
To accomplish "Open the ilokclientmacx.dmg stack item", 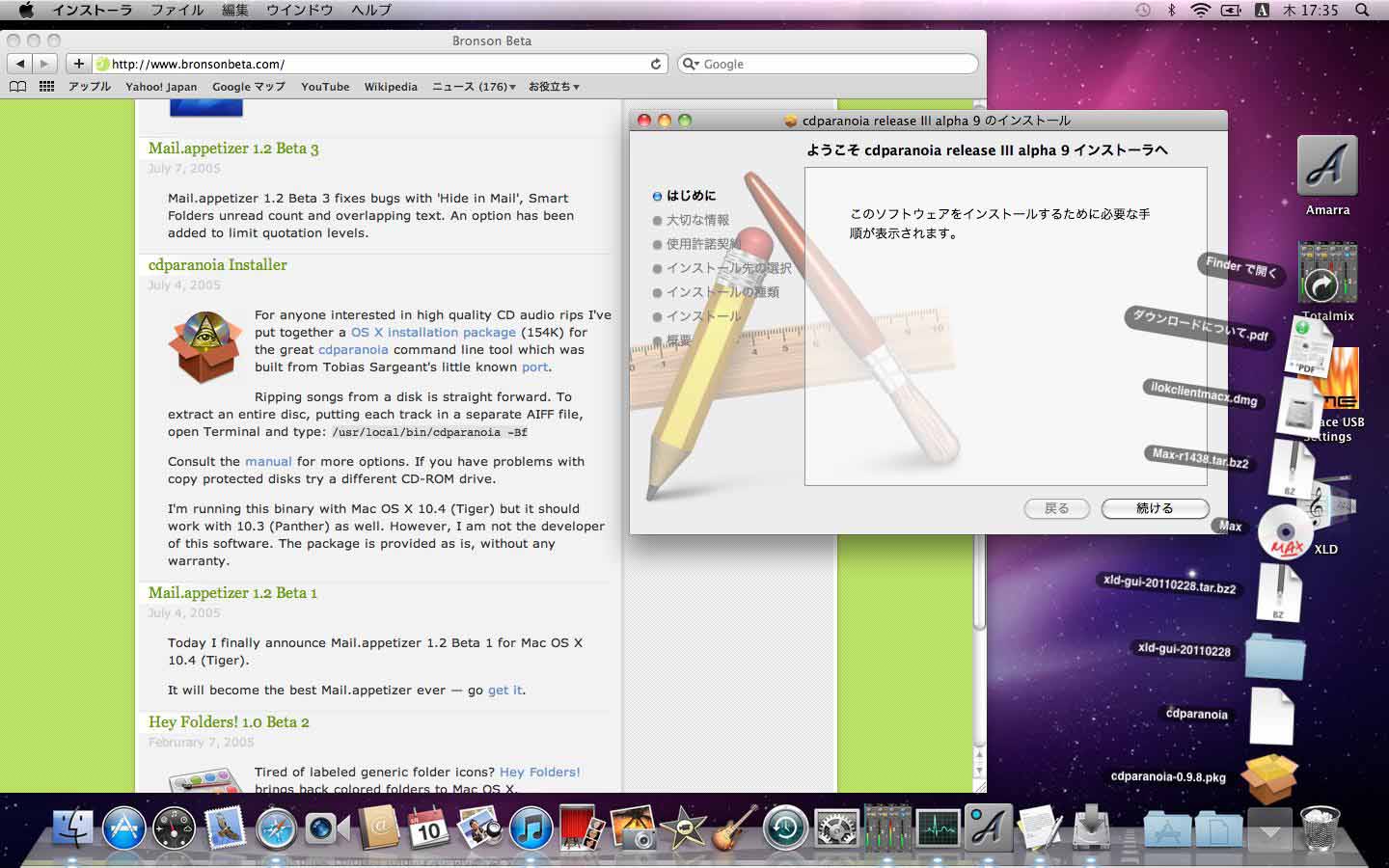I will point(1298,407).
